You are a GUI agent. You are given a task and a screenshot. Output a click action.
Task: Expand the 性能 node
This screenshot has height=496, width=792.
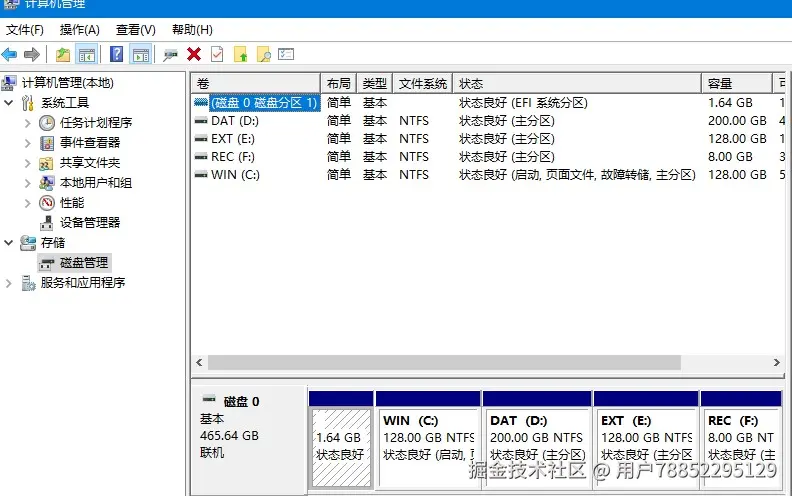(x=28, y=203)
